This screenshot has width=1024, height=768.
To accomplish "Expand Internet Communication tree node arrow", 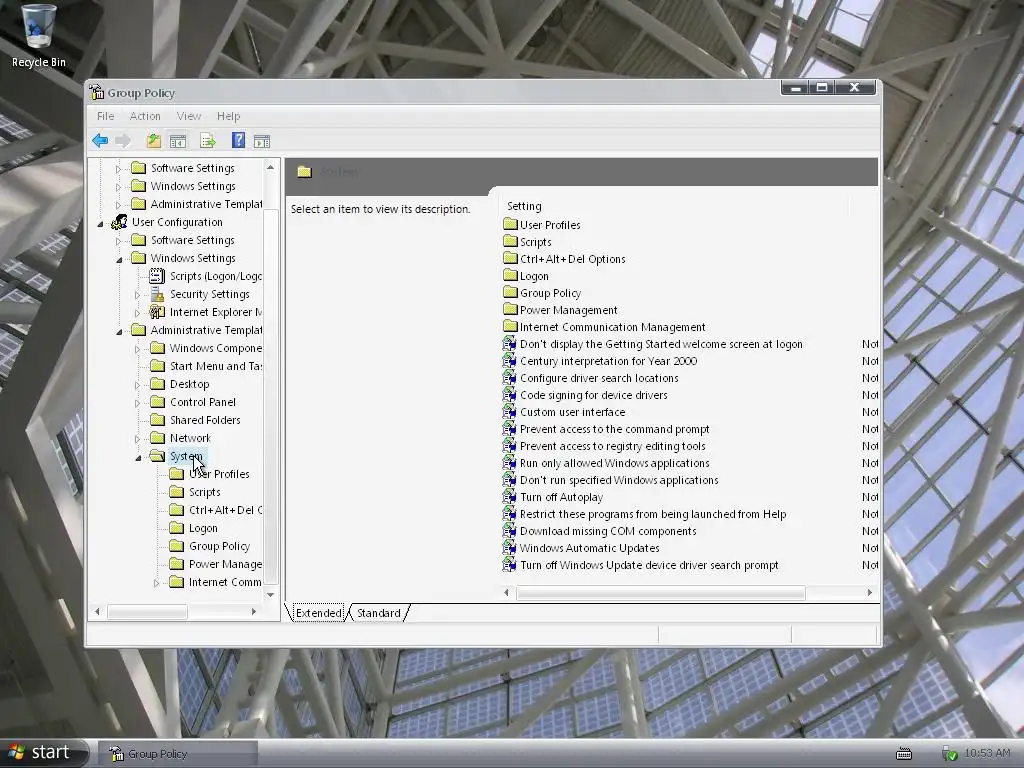I will pyautogui.click(x=156, y=583).
